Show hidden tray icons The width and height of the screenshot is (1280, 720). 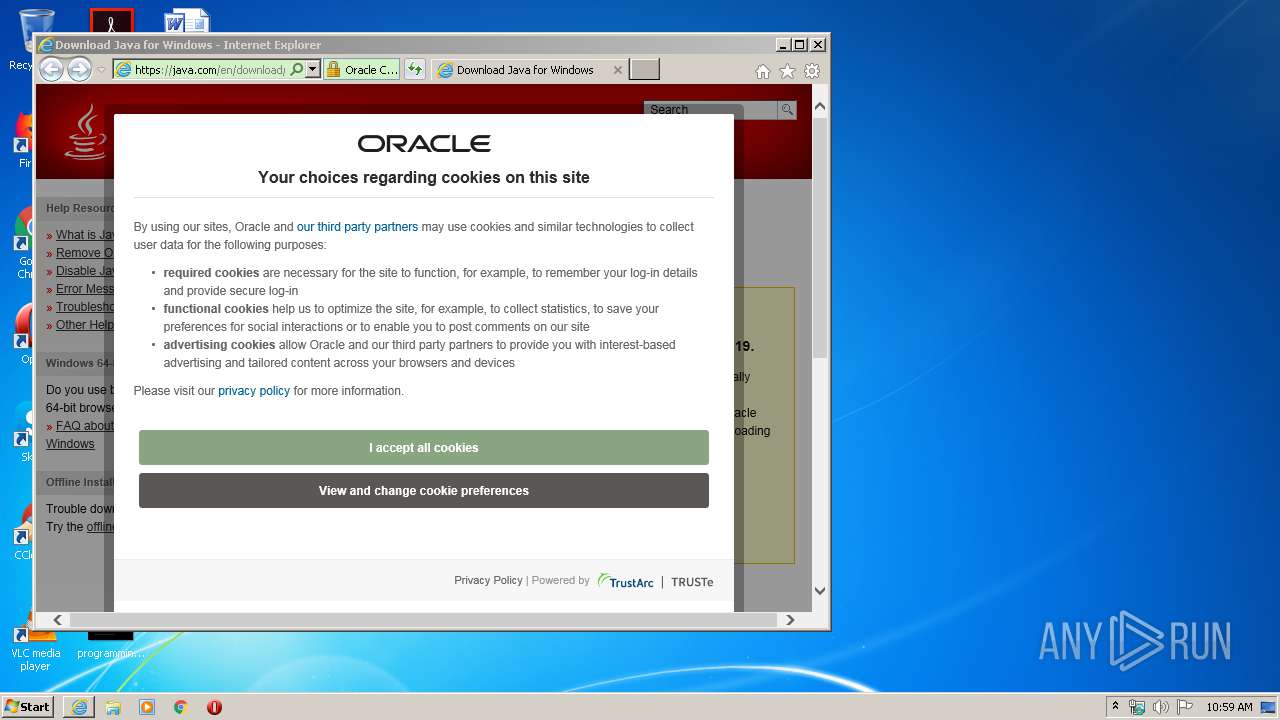1115,707
